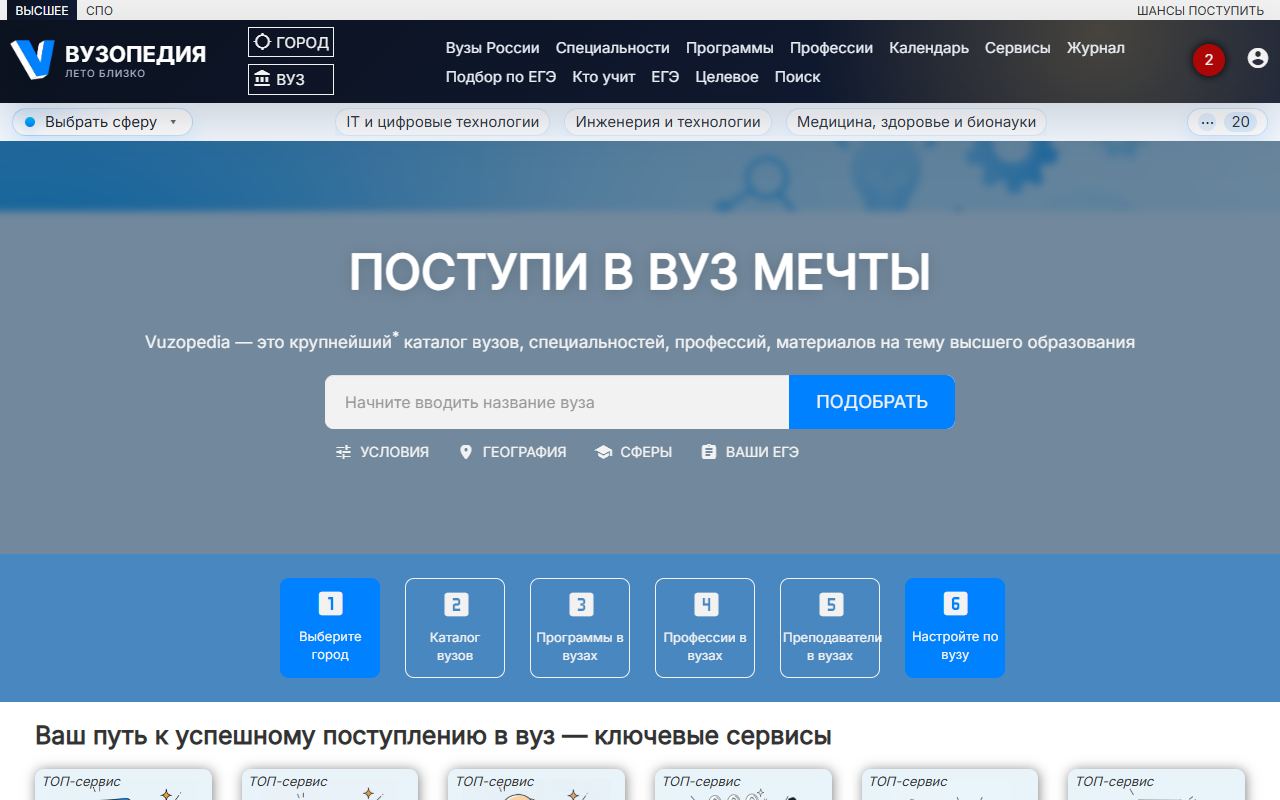The height and width of the screenshot is (800, 1280).
Task: Open the ЕГЭ navigation link
Action: point(665,77)
